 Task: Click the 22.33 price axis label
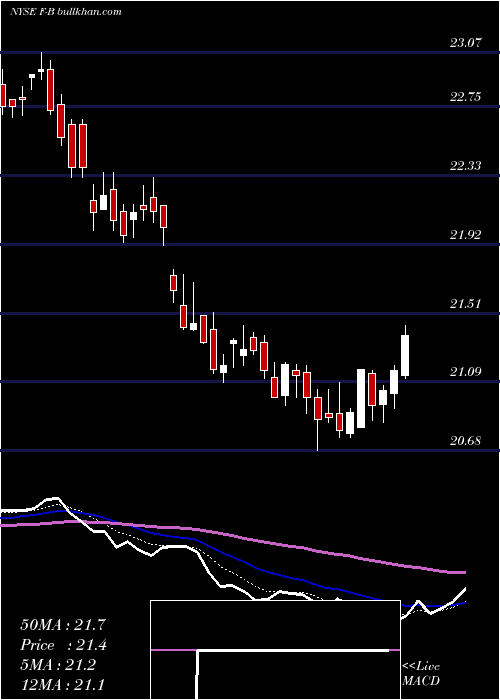click(x=466, y=166)
